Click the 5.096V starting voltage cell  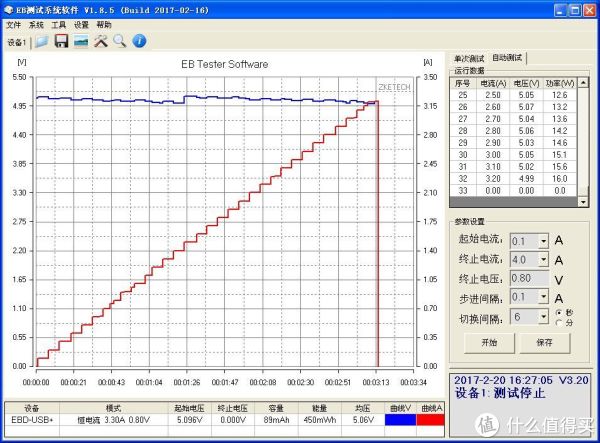[x=189, y=420]
